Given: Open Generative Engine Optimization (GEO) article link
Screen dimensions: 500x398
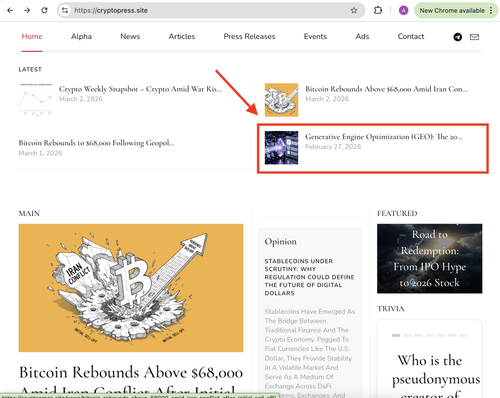Looking at the screenshot, I should click(384, 137).
